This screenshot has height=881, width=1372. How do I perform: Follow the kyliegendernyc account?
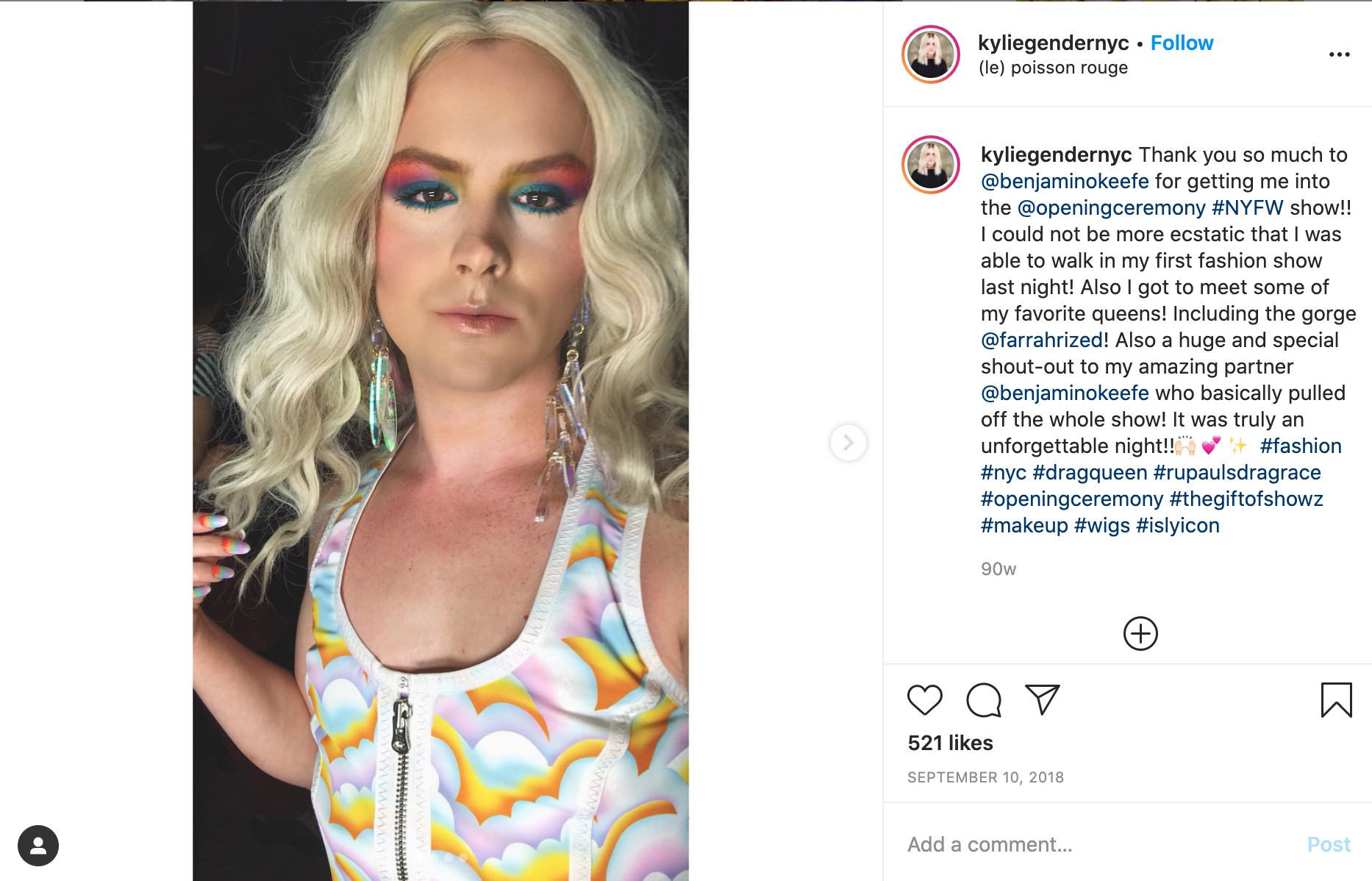coord(1182,43)
